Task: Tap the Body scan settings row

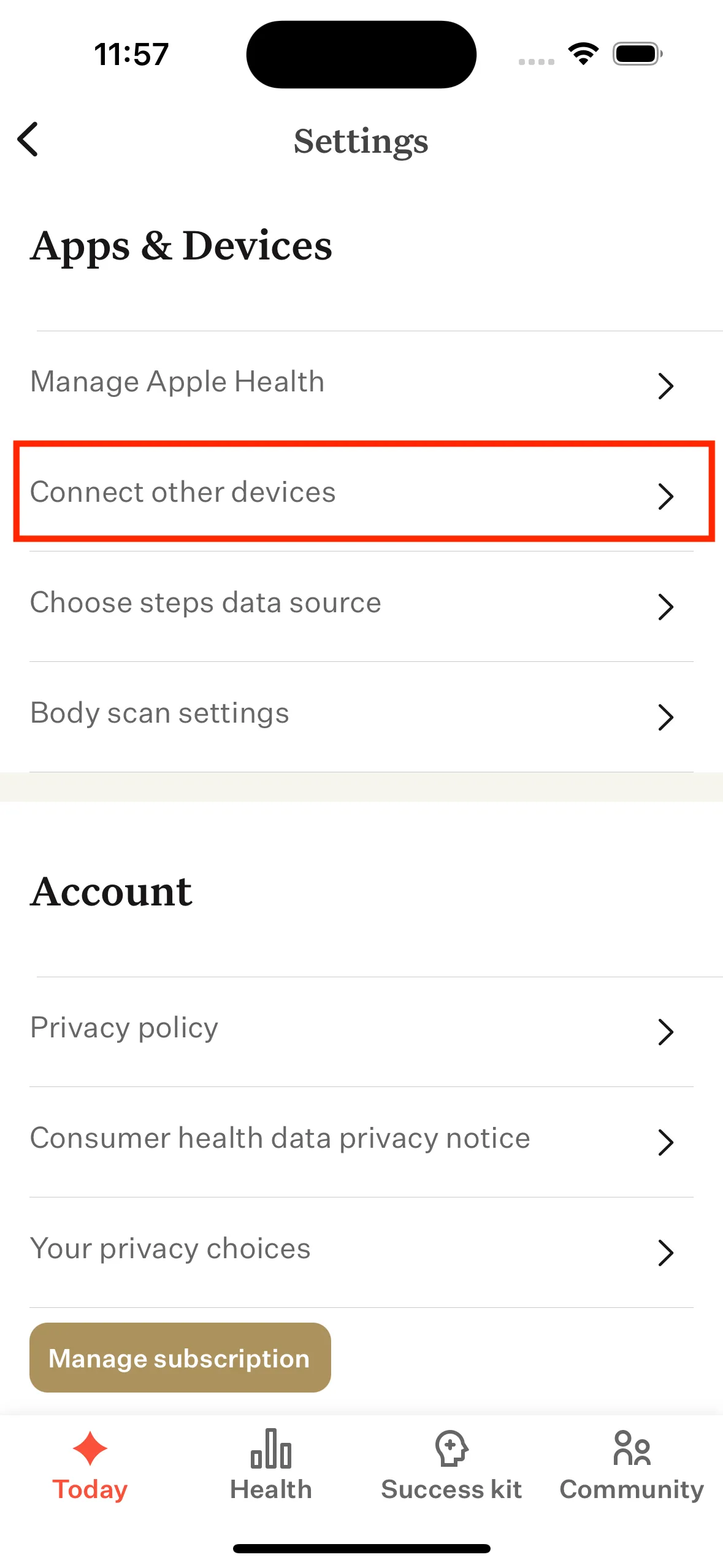Action: (159, 713)
